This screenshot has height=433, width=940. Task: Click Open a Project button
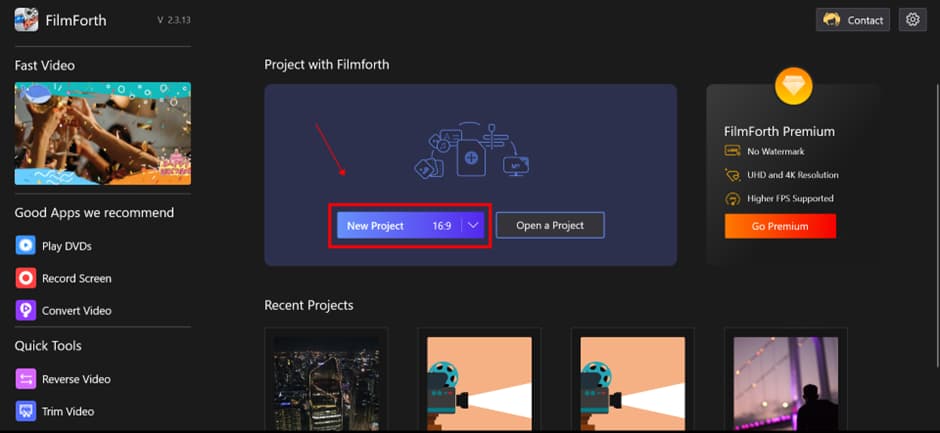(550, 225)
